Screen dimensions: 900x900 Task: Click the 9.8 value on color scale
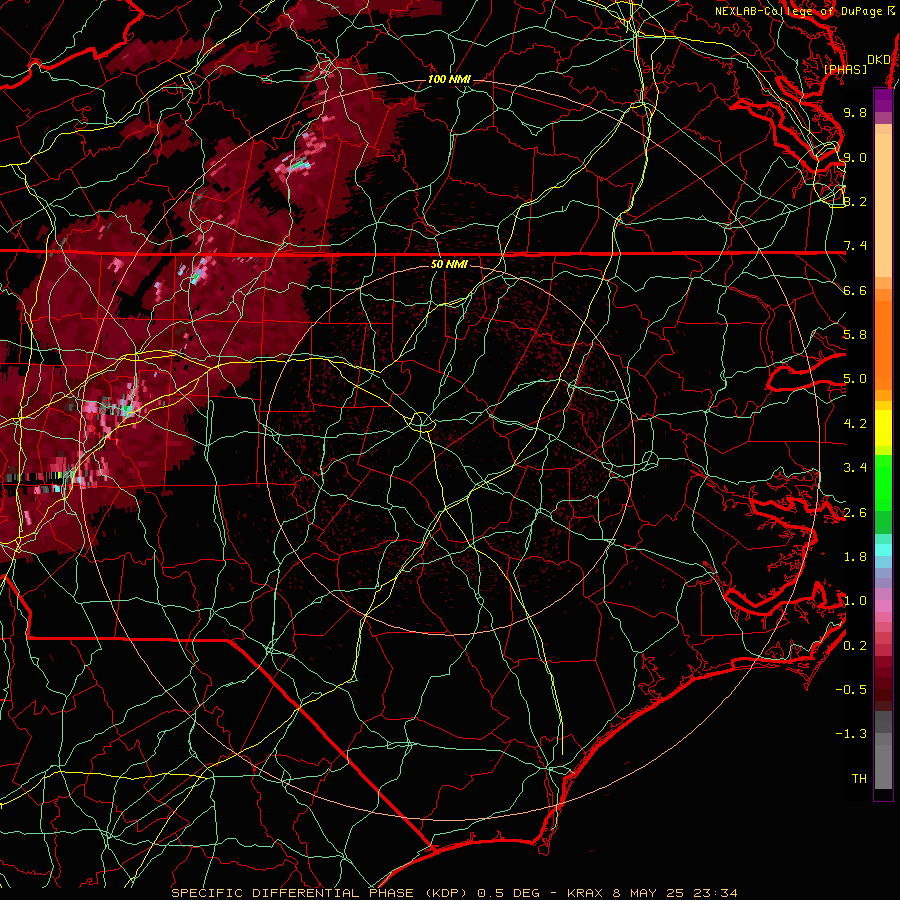point(855,112)
